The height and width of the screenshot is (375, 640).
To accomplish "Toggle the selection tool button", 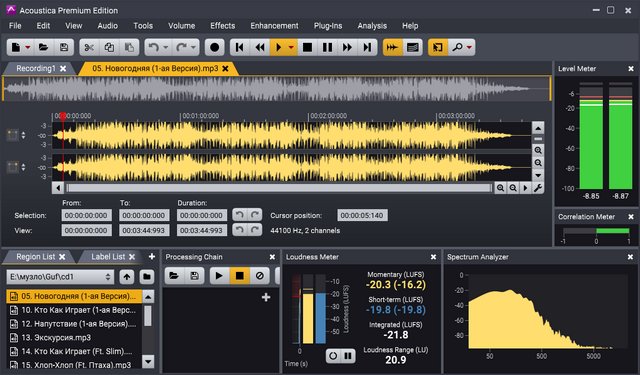I will click(438, 47).
